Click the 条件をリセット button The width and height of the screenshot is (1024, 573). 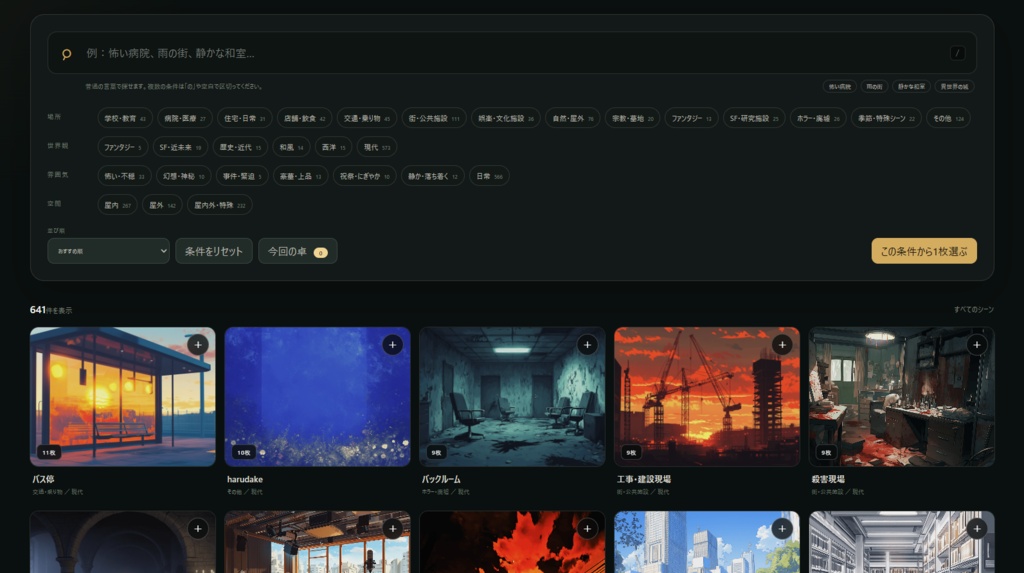point(214,251)
